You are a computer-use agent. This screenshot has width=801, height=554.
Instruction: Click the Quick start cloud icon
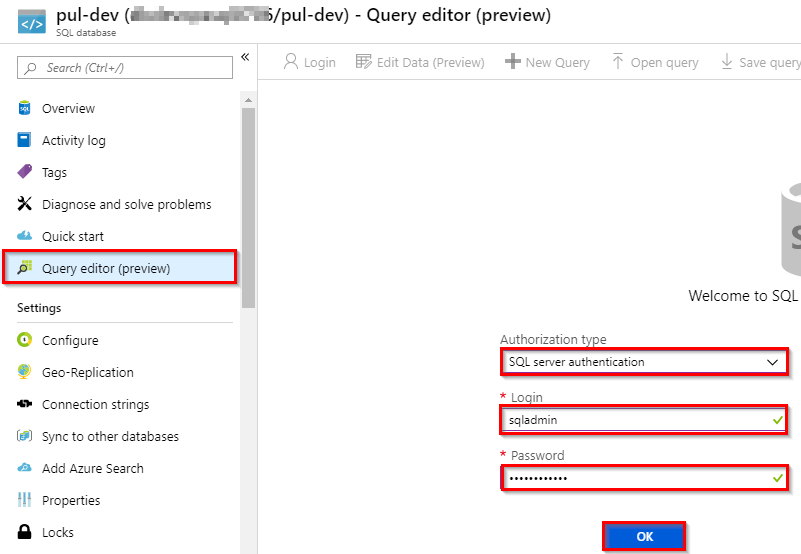tap(24, 236)
